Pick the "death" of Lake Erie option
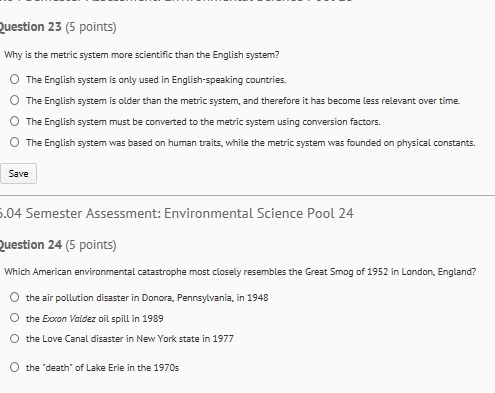The image size is (495, 393). coord(14,367)
